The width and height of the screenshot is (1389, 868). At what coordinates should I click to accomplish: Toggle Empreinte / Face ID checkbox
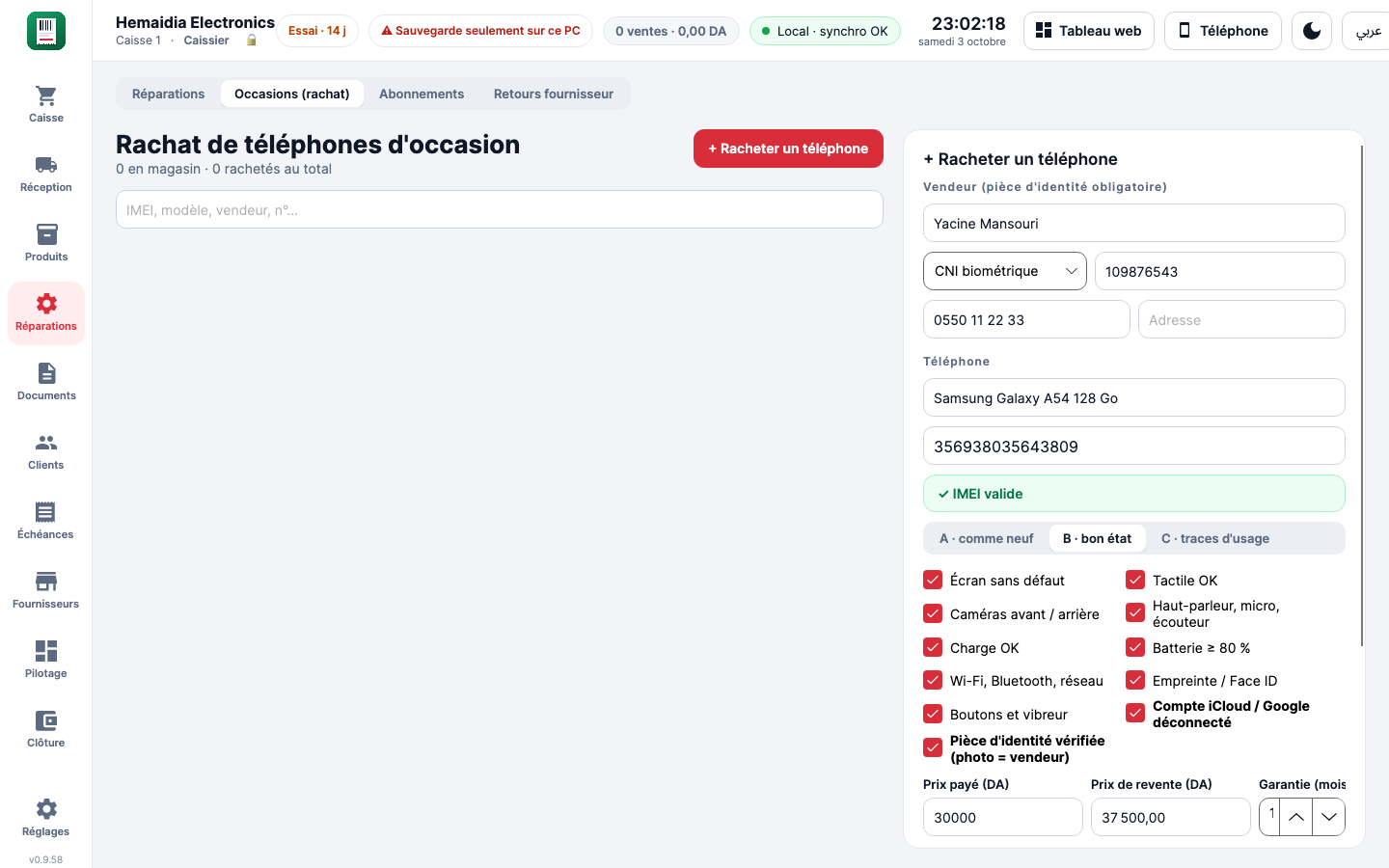(1135, 680)
